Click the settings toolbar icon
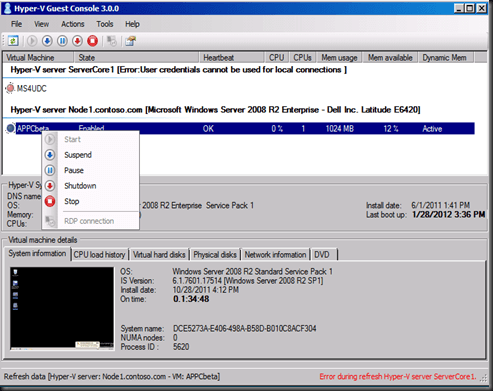The height and width of the screenshot is (391, 493). pos(130,41)
